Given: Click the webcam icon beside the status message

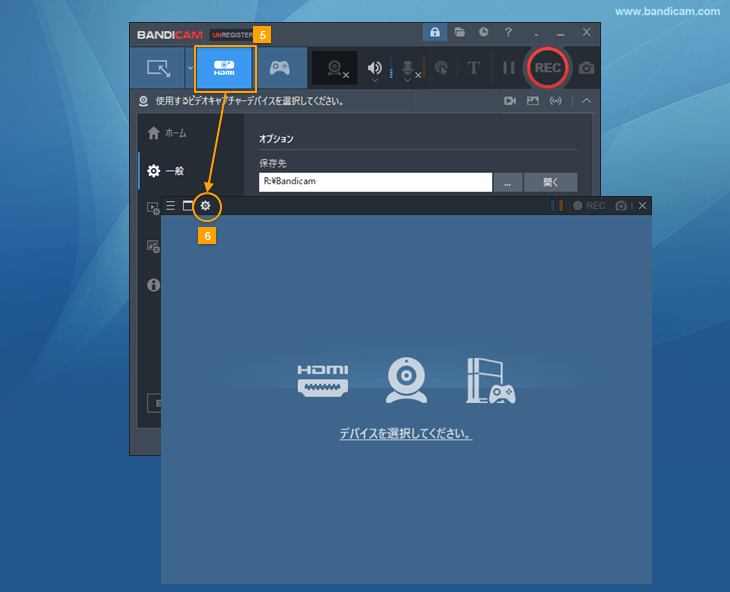Looking at the screenshot, I should pos(143,101).
